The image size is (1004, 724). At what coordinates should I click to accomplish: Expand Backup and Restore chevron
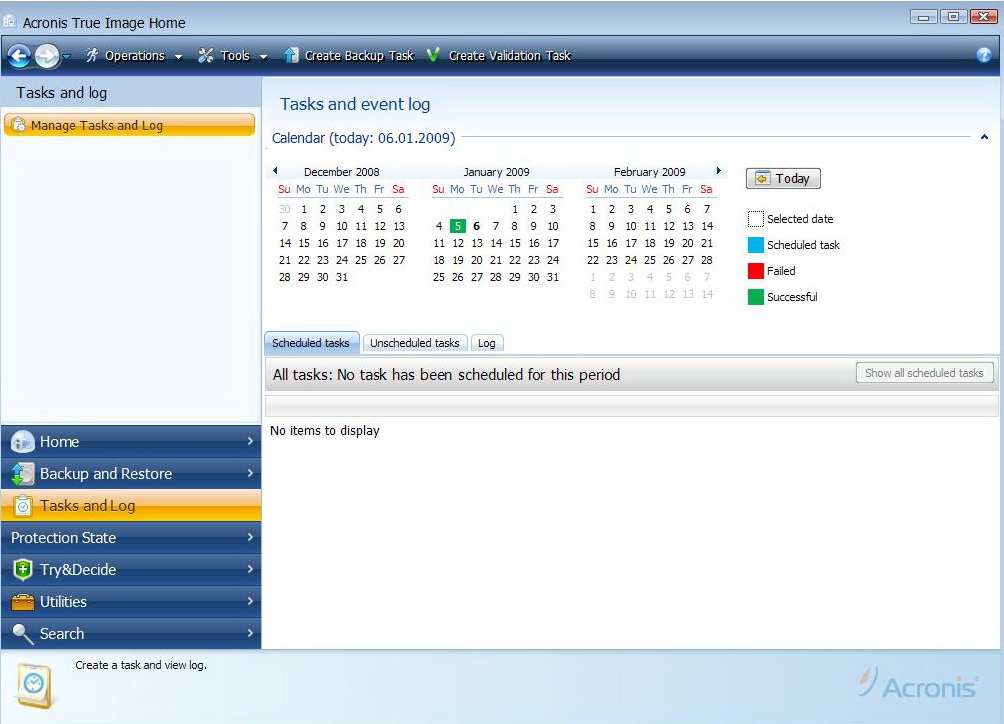point(250,473)
